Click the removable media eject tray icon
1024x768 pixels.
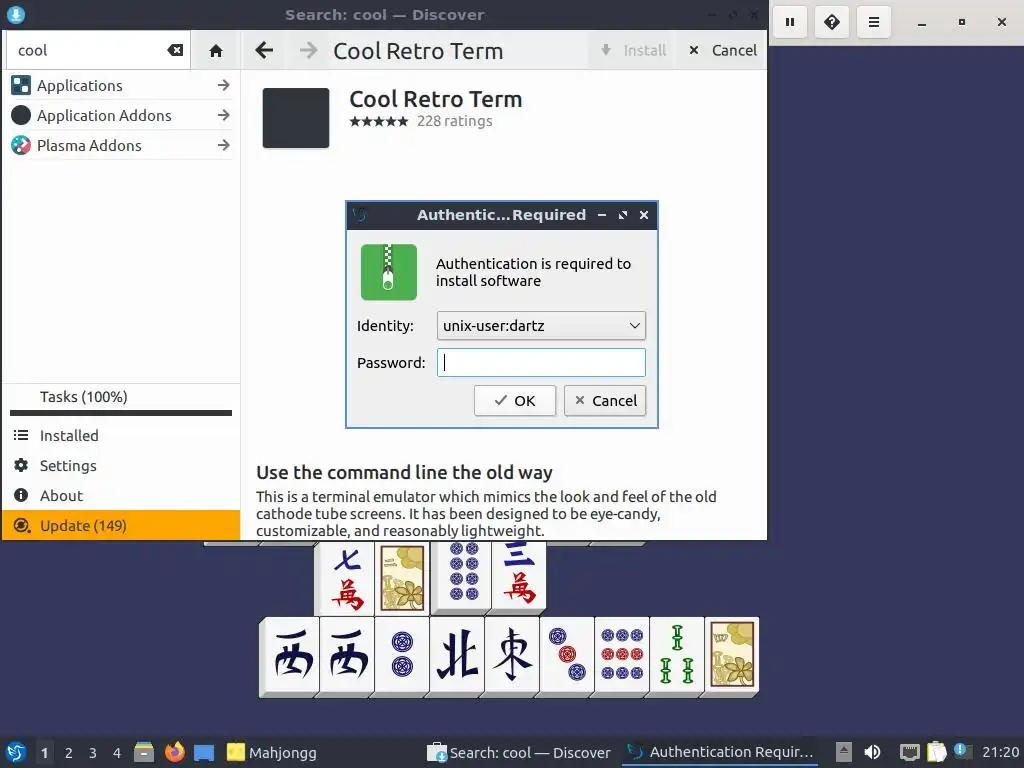click(843, 752)
